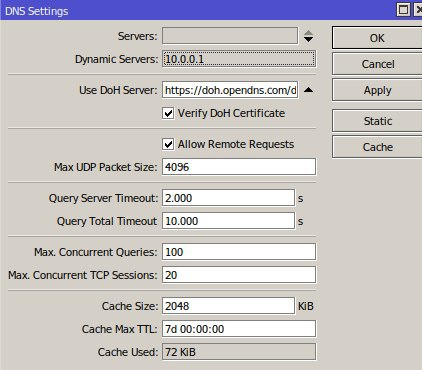Viewport: 422px width, 370px height.
Task: Click the Query Total Timeout field
Action: coord(229,221)
